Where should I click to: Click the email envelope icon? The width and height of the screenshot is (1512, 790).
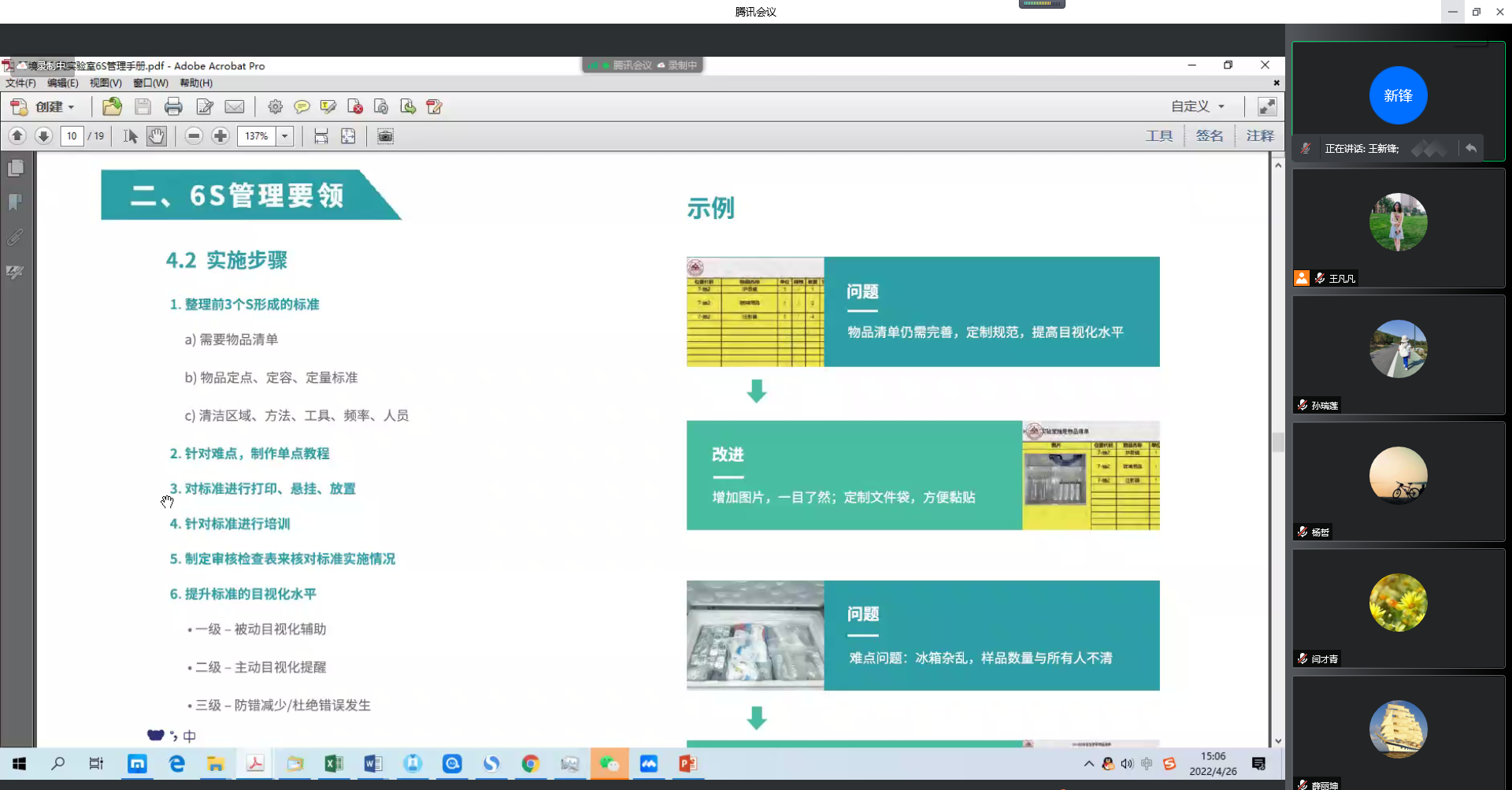pos(235,106)
